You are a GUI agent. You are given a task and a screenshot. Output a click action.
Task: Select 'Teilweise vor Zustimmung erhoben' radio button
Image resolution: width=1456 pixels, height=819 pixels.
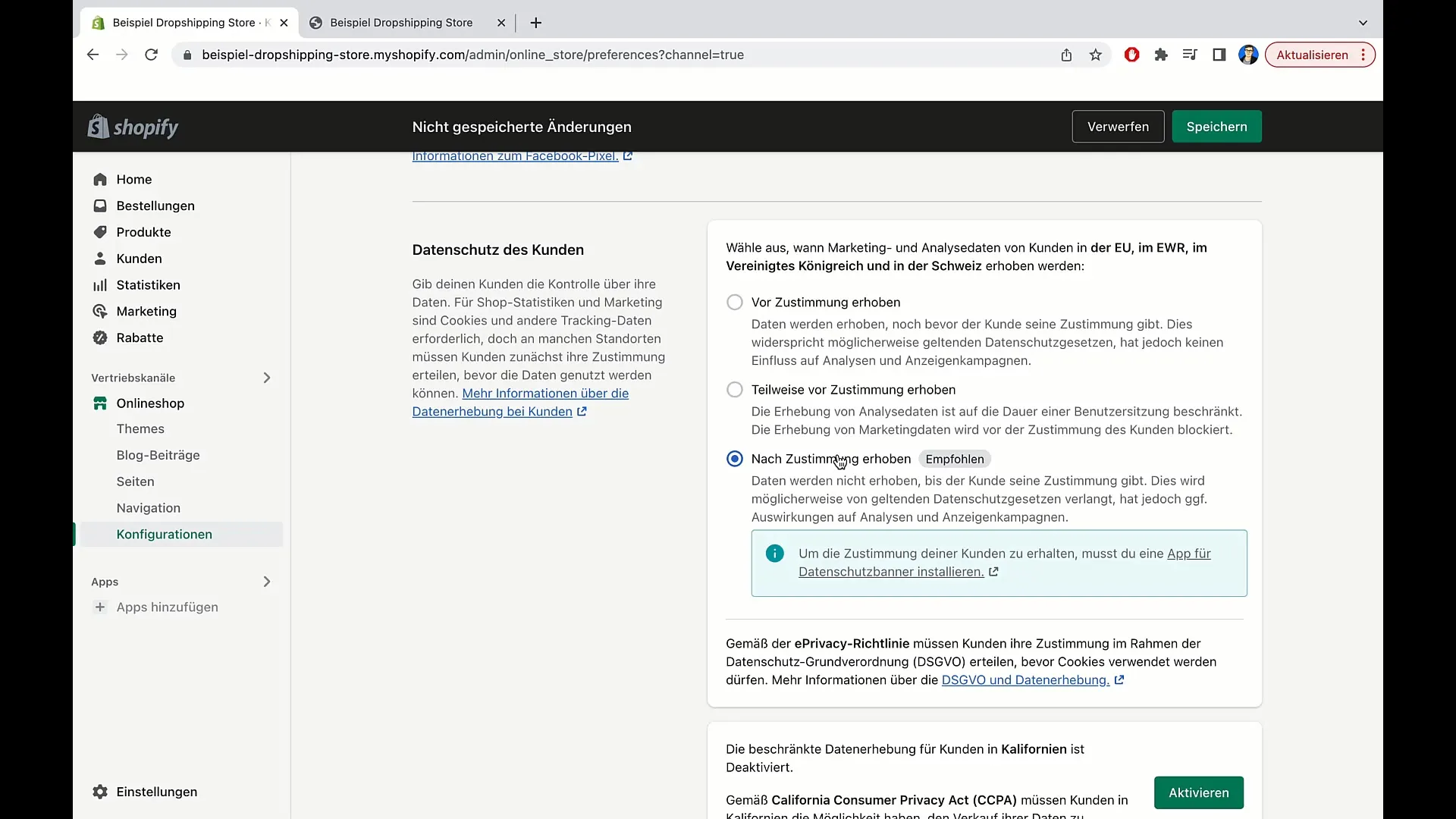click(735, 389)
